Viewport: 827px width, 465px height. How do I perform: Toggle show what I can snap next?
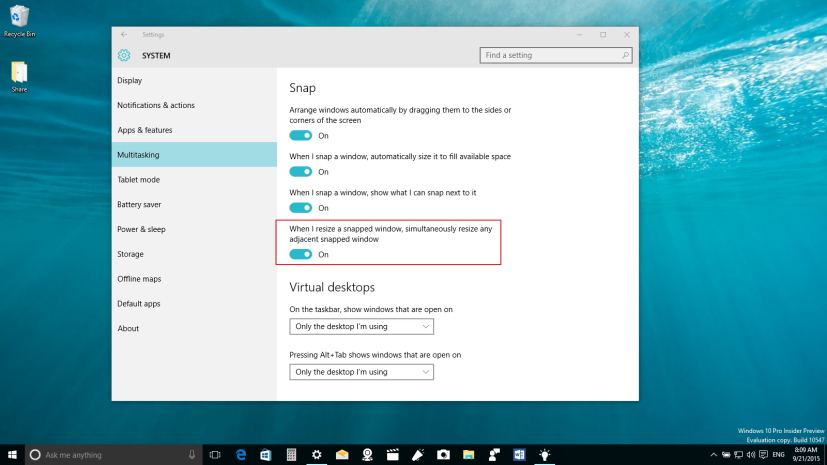tap(300, 208)
